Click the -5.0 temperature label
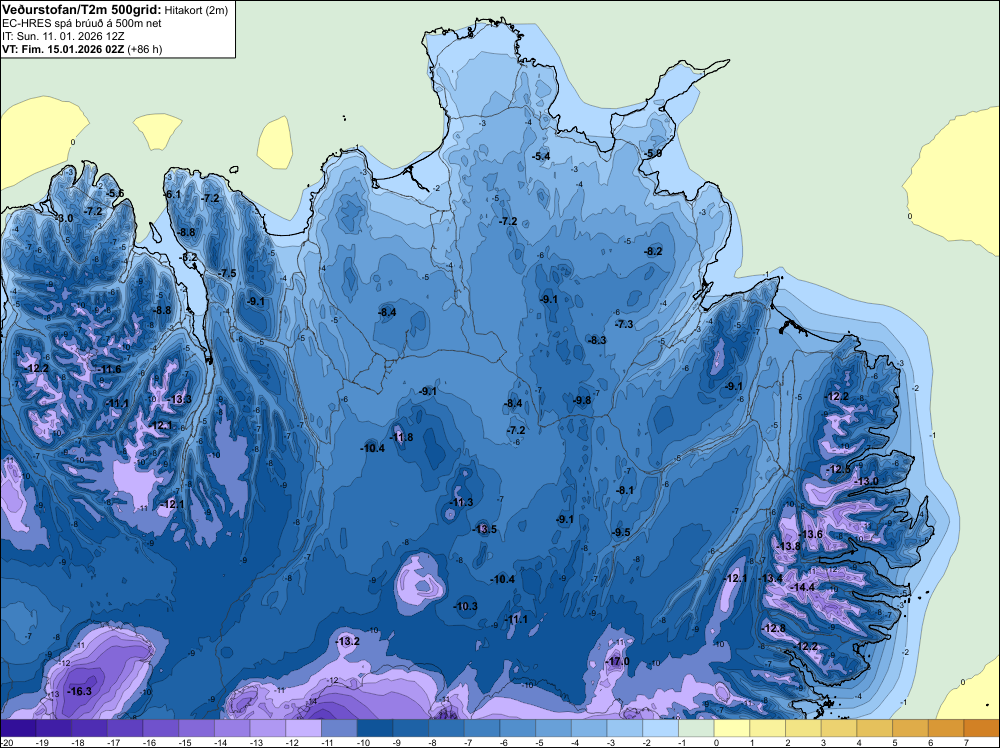The height and width of the screenshot is (748, 1000). coord(652,154)
